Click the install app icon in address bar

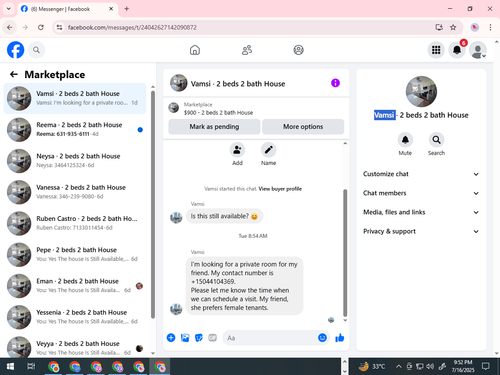[439, 27]
